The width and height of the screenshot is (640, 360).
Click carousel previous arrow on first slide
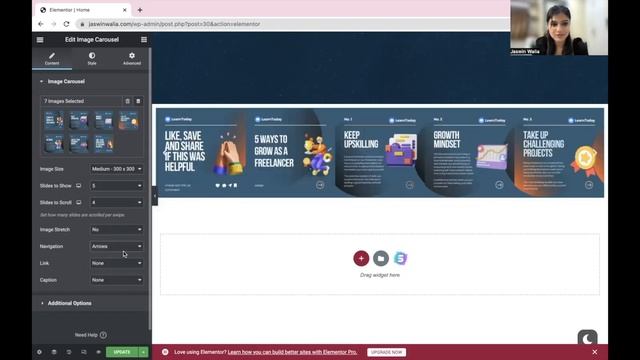click(x=165, y=153)
